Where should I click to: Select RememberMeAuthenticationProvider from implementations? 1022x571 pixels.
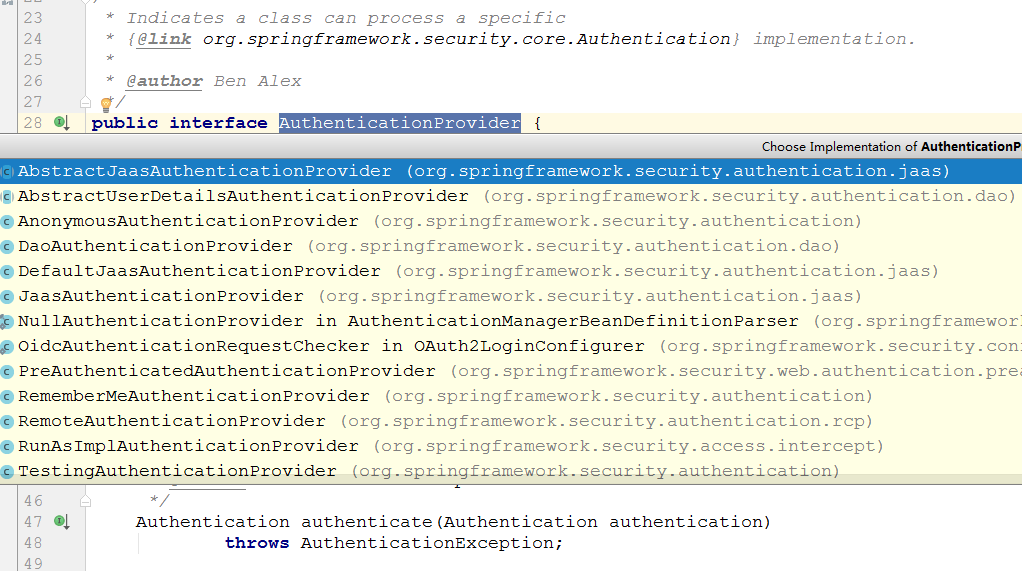tap(511, 396)
